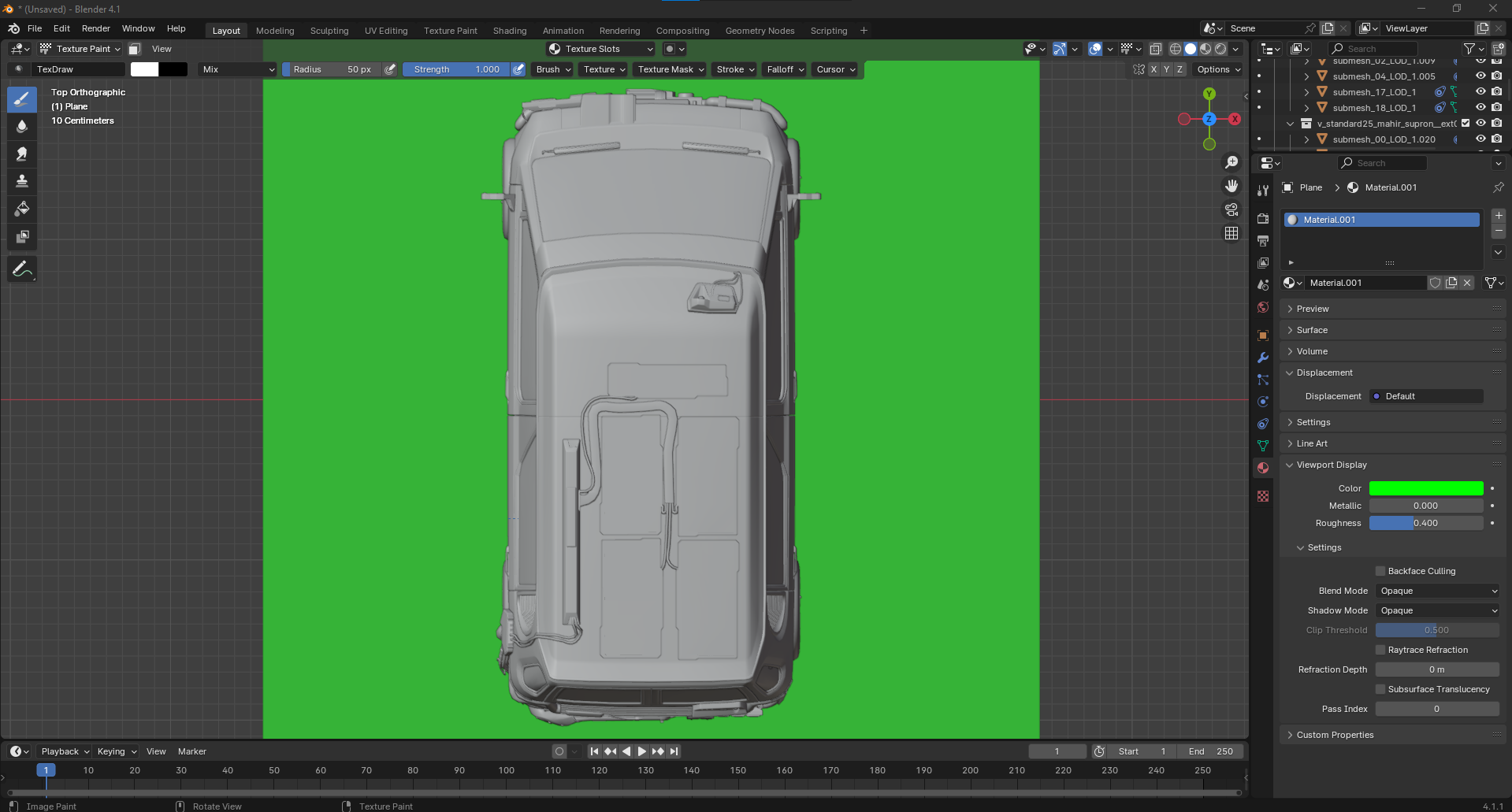Play the animation forward
The height and width of the screenshot is (812, 1512).
click(x=641, y=751)
